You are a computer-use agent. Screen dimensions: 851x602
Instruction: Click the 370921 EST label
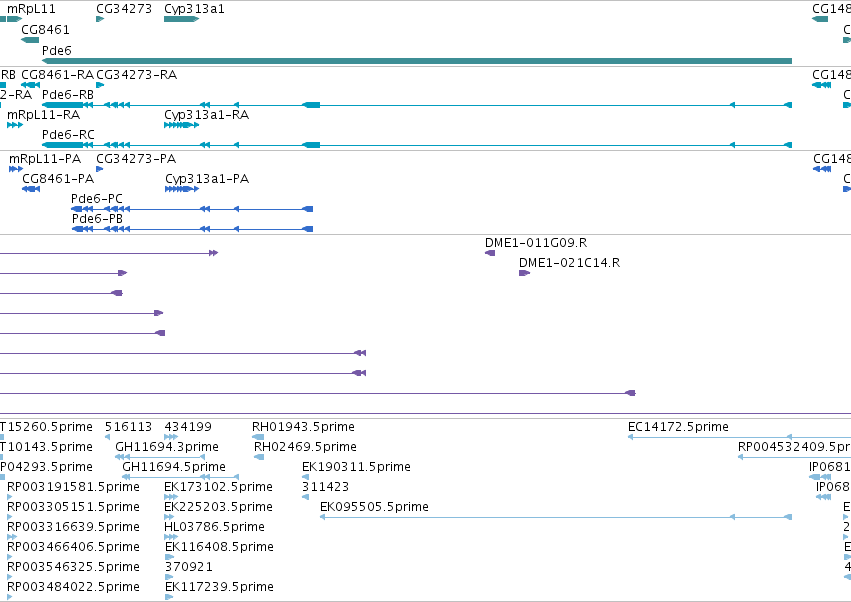click(189, 567)
